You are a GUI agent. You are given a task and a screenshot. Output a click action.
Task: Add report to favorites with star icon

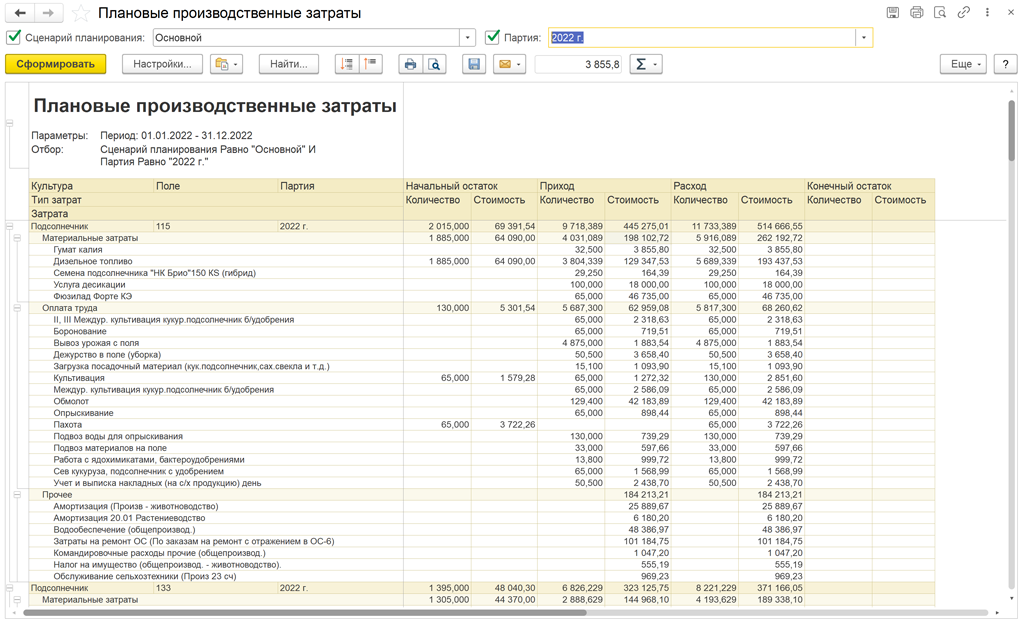(x=81, y=14)
